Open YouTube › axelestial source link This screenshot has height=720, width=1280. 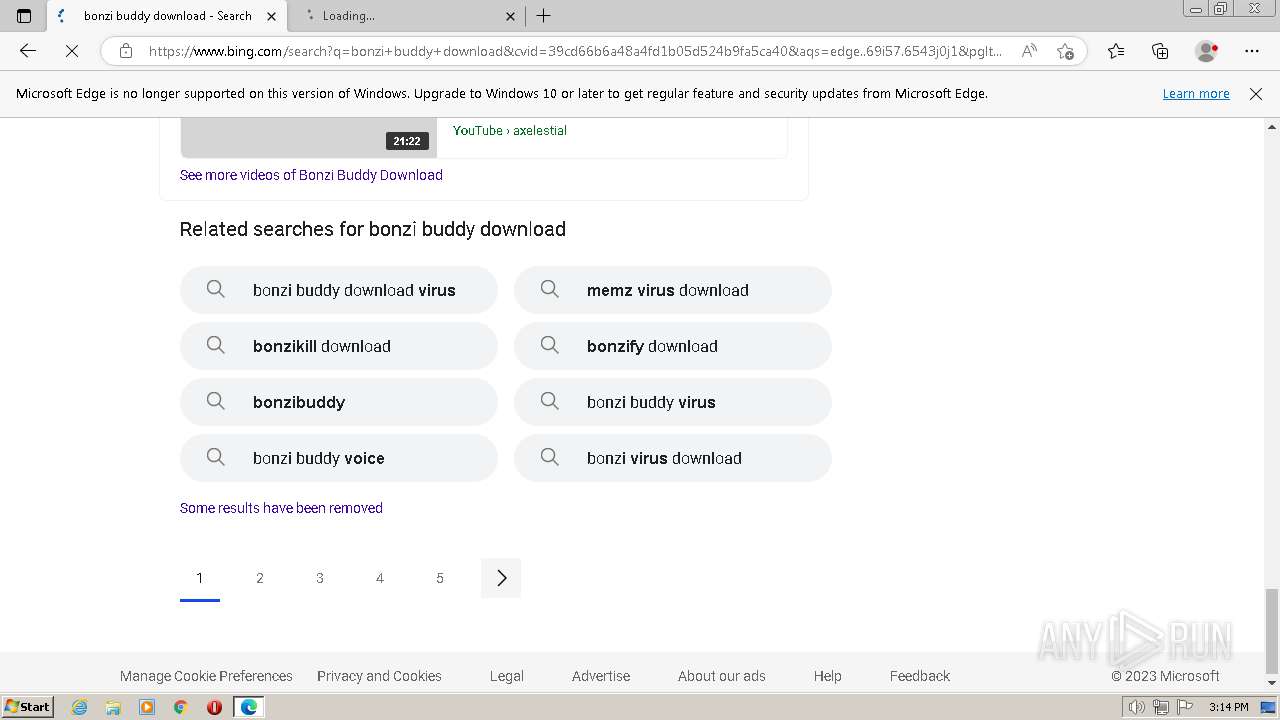(x=510, y=131)
